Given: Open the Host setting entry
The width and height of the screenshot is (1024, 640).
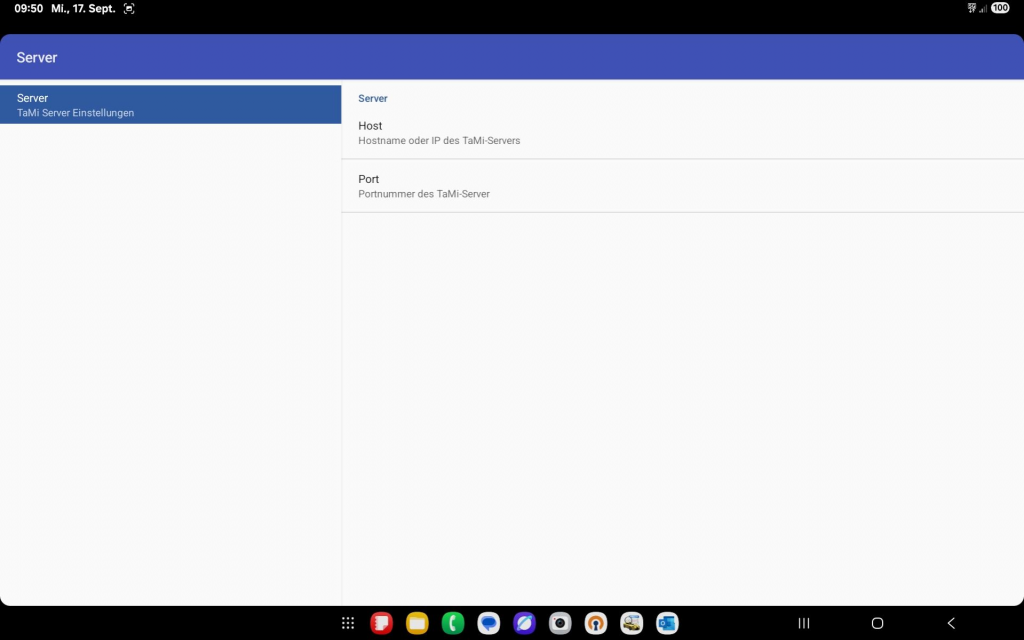Looking at the screenshot, I should pyautogui.click(x=682, y=133).
